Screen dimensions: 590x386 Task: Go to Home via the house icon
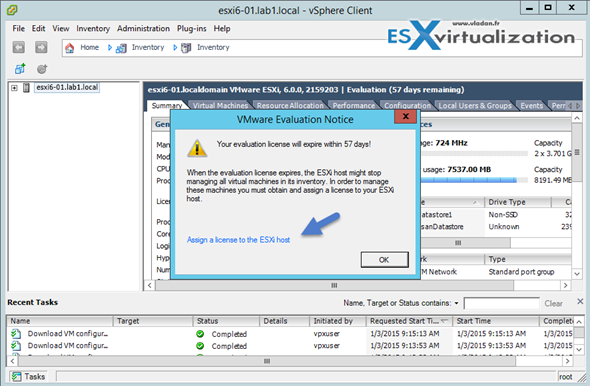click(70, 48)
